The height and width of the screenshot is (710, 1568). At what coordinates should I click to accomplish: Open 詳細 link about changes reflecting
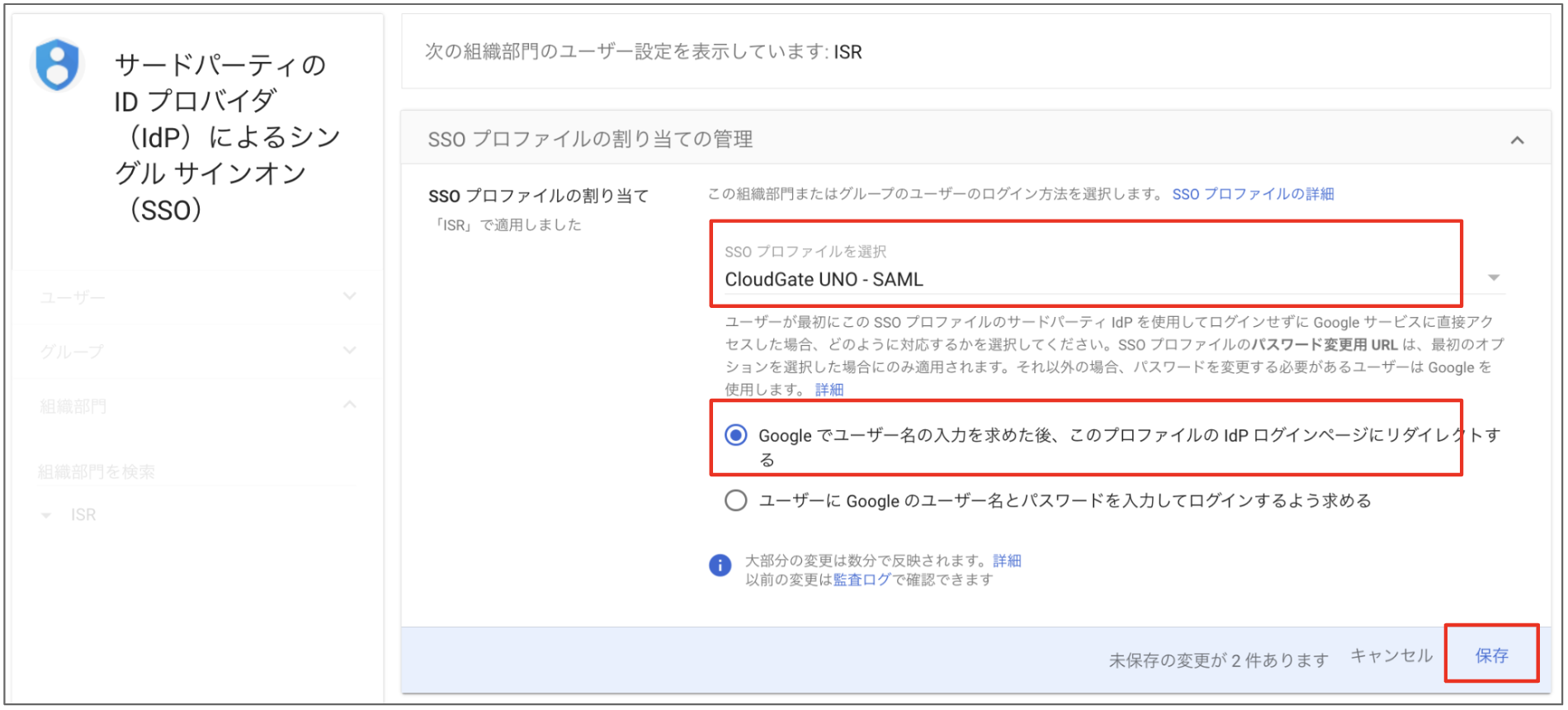point(1007,561)
